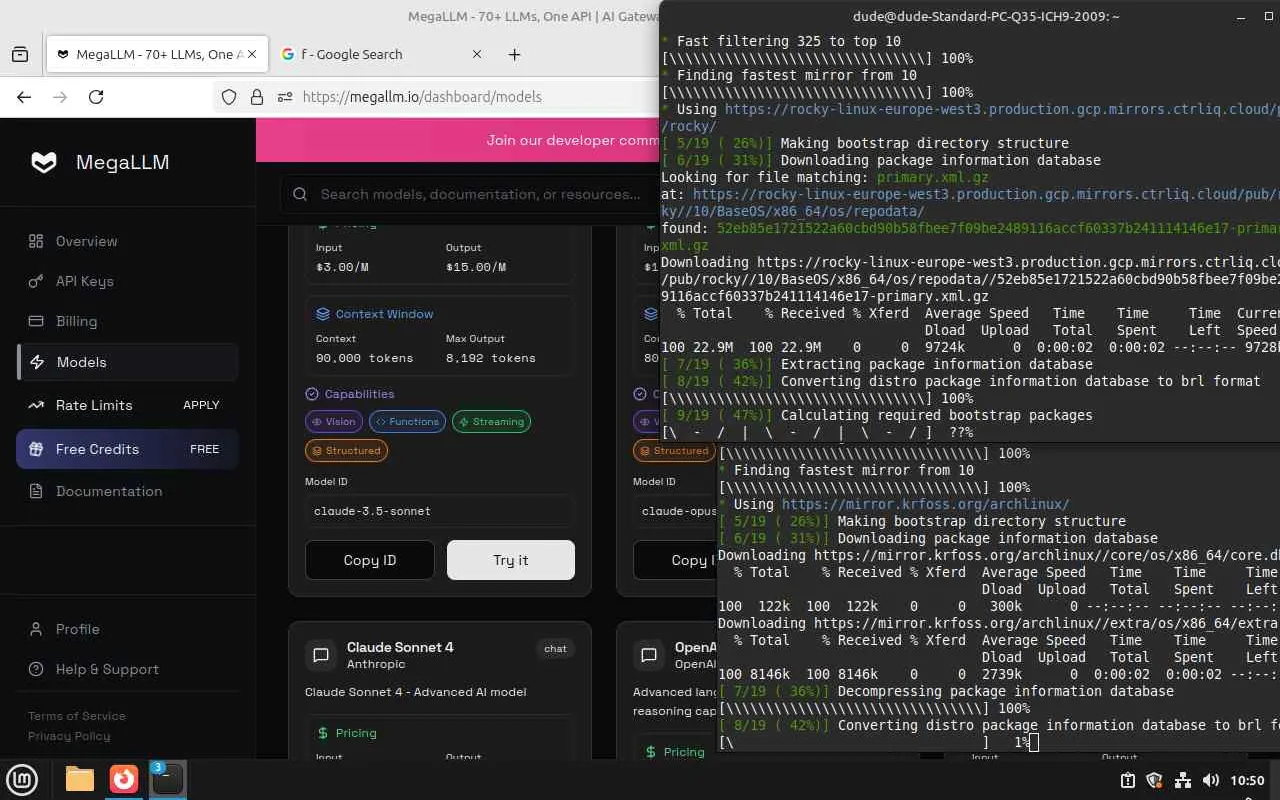Click the chat badge on Claude Sonnet 4
Viewport: 1280px width, 800px height.
click(x=555, y=649)
